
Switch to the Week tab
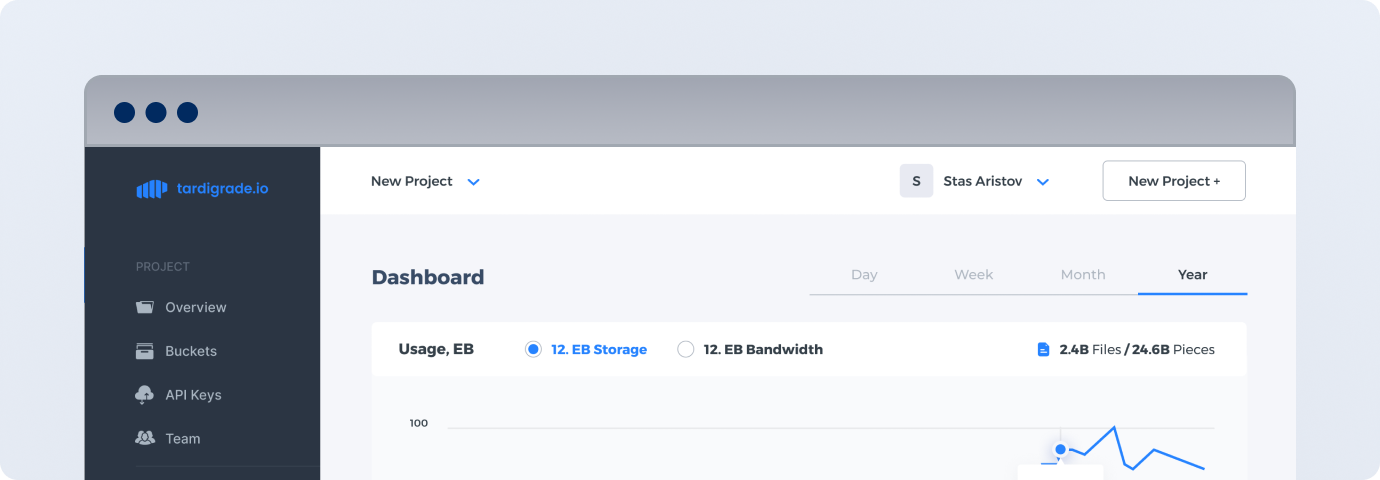973,275
